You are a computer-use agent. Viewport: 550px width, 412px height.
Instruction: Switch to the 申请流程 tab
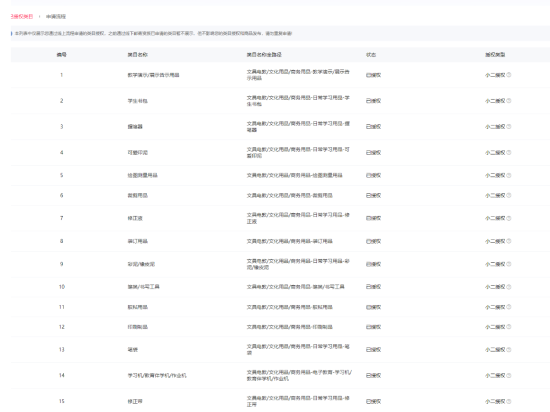(56, 16)
